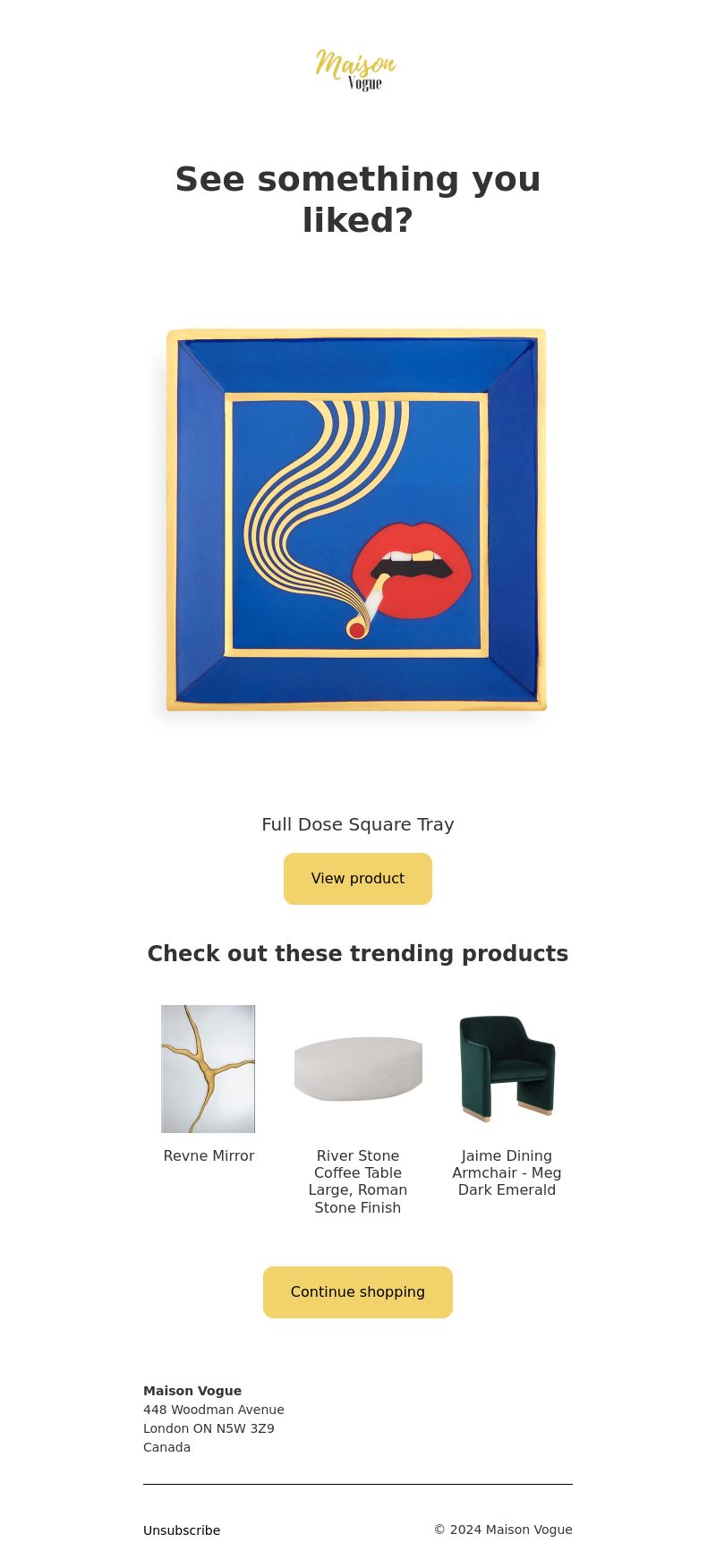Open the Full Dose Square Tray image
716x1568 pixels.
coord(358,520)
